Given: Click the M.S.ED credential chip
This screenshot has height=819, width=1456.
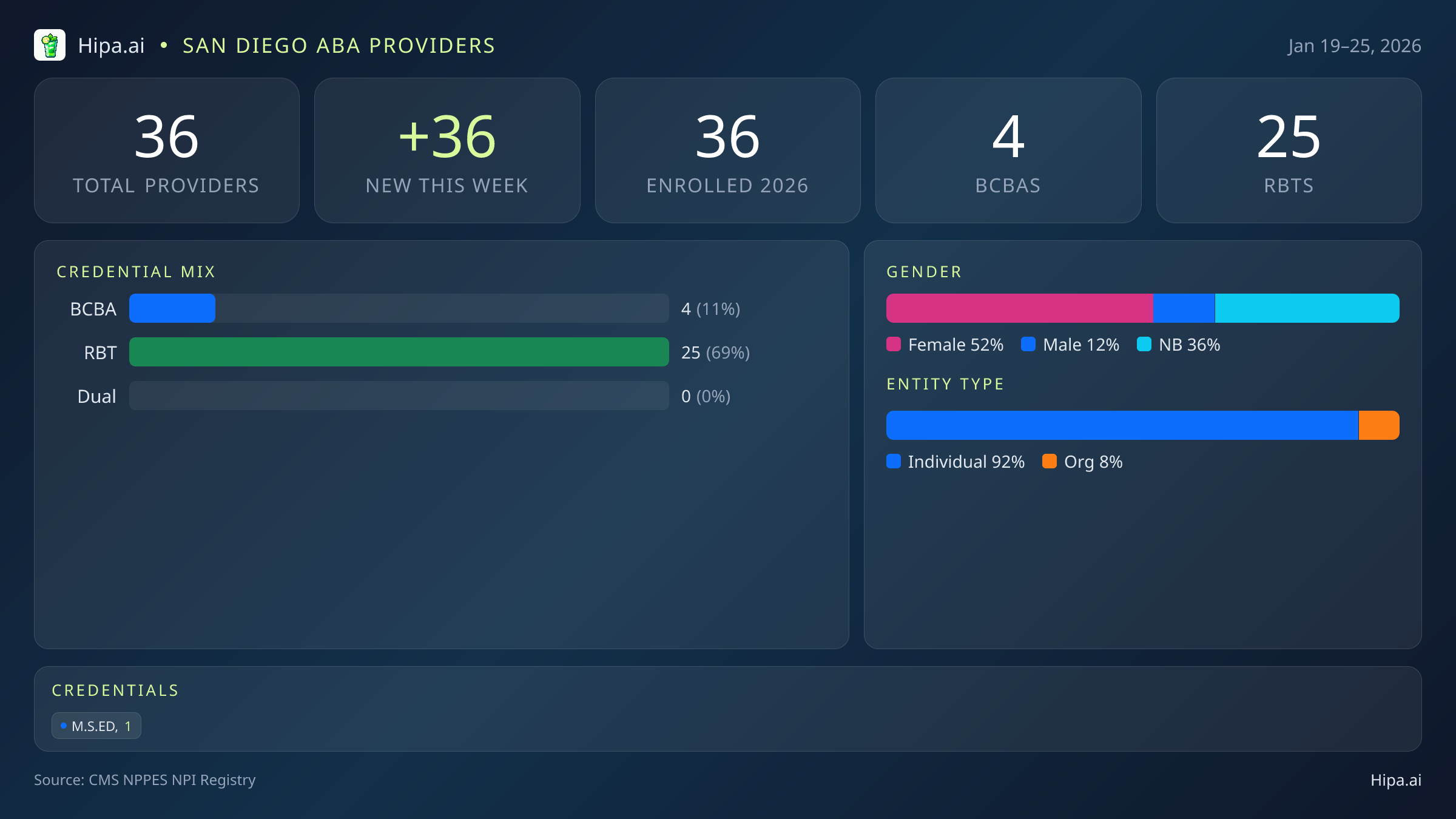Looking at the screenshot, I should pyautogui.click(x=96, y=726).
